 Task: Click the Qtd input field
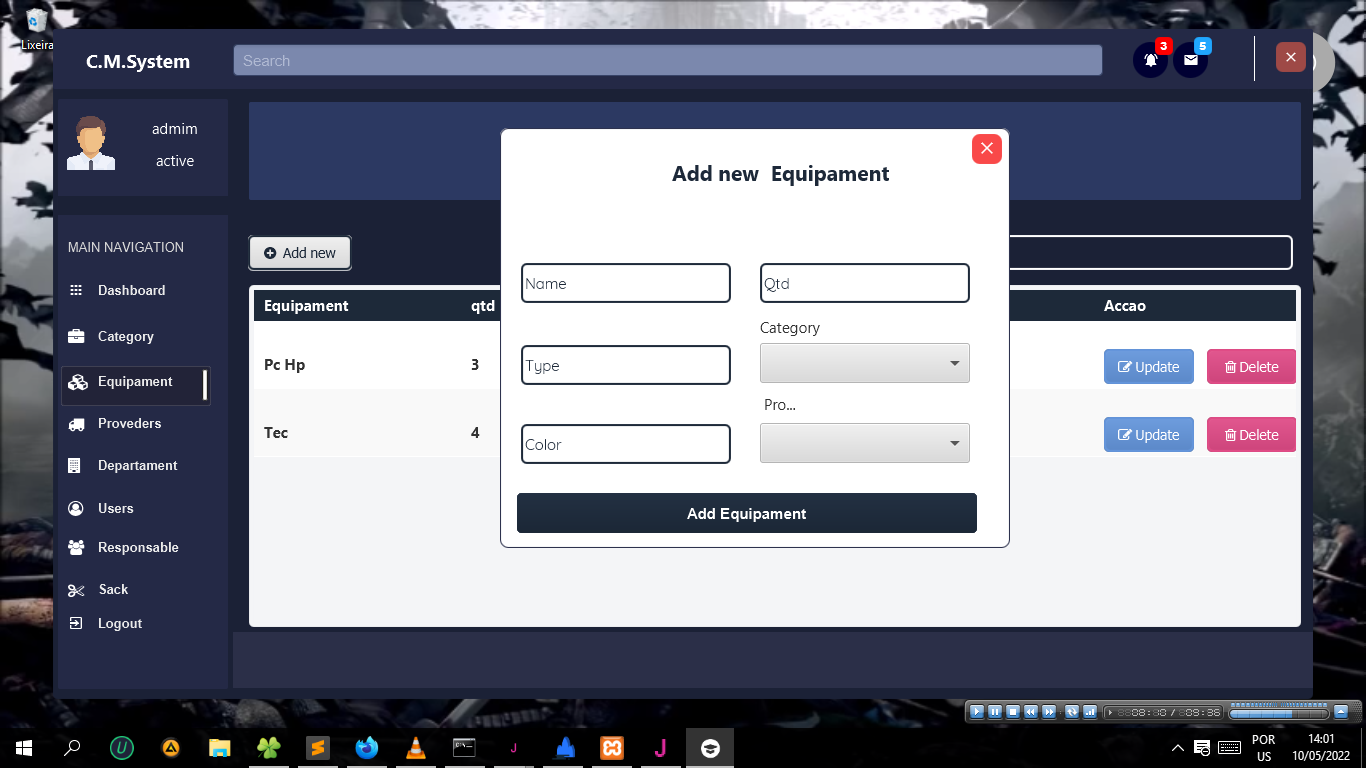(x=865, y=283)
